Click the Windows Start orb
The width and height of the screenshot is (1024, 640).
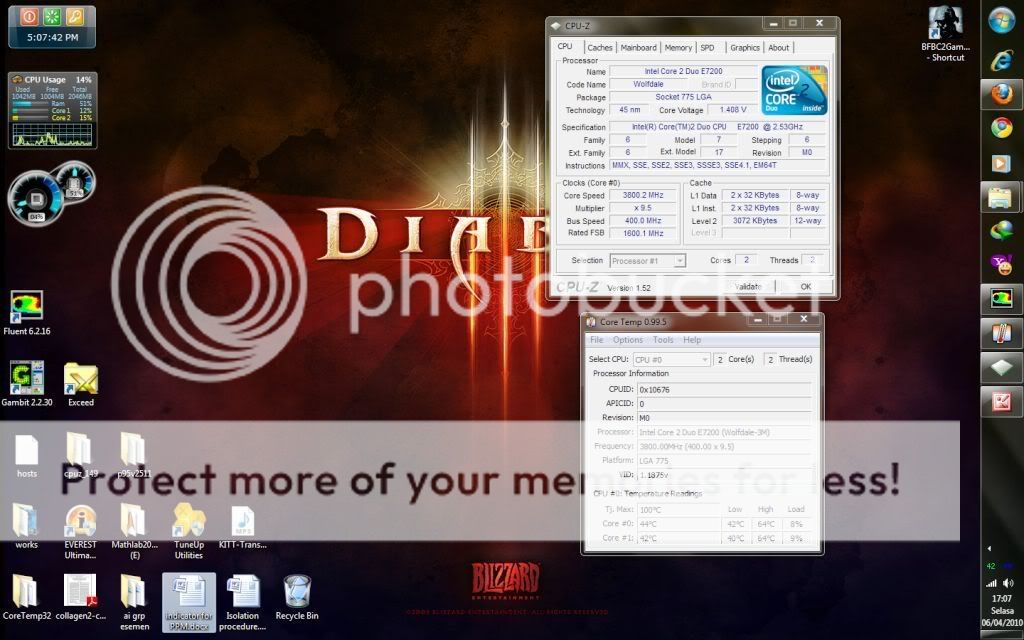[x=1002, y=20]
